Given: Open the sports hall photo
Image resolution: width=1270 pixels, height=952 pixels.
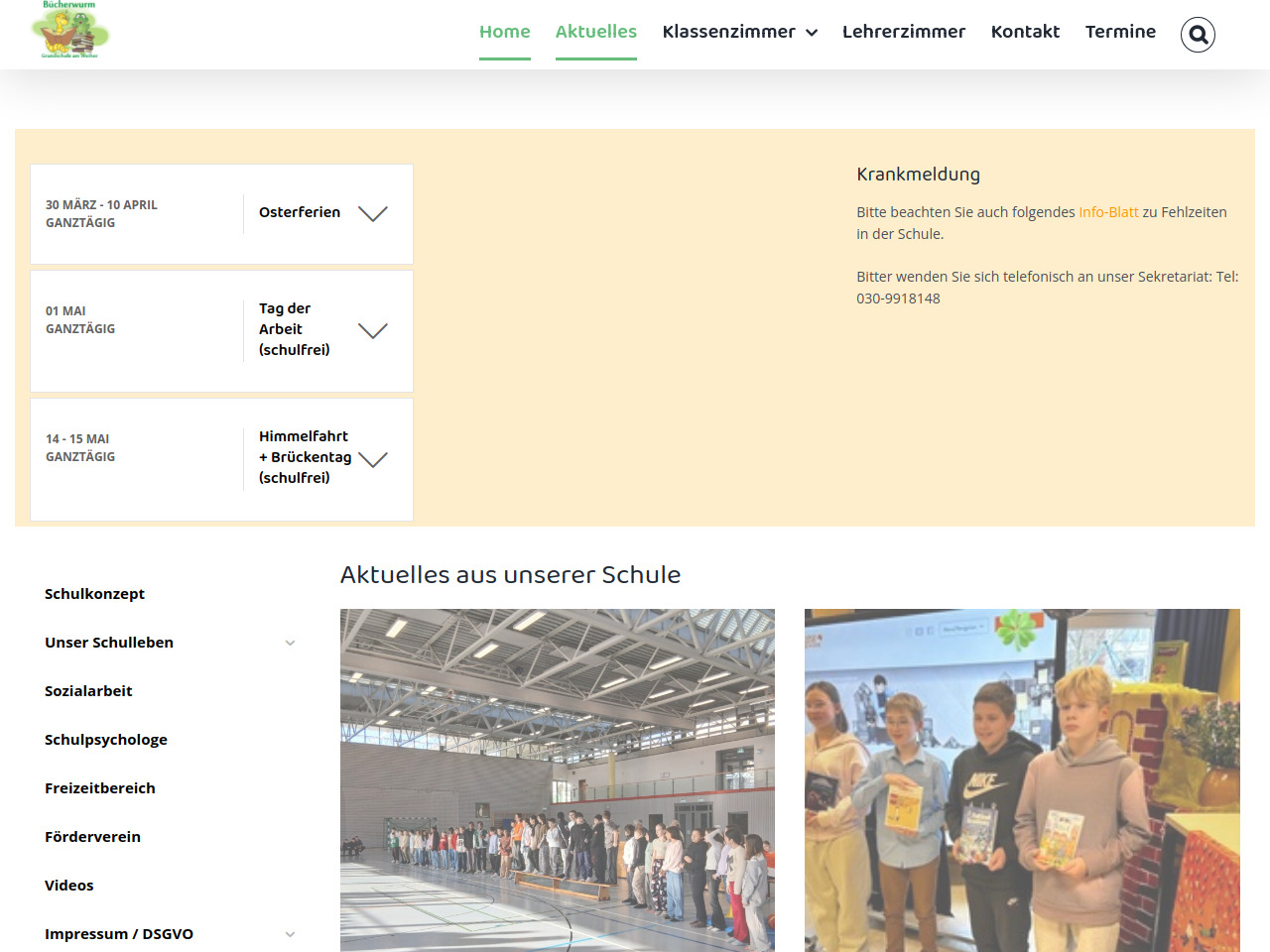Looking at the screenshot, I should (557, 779).
